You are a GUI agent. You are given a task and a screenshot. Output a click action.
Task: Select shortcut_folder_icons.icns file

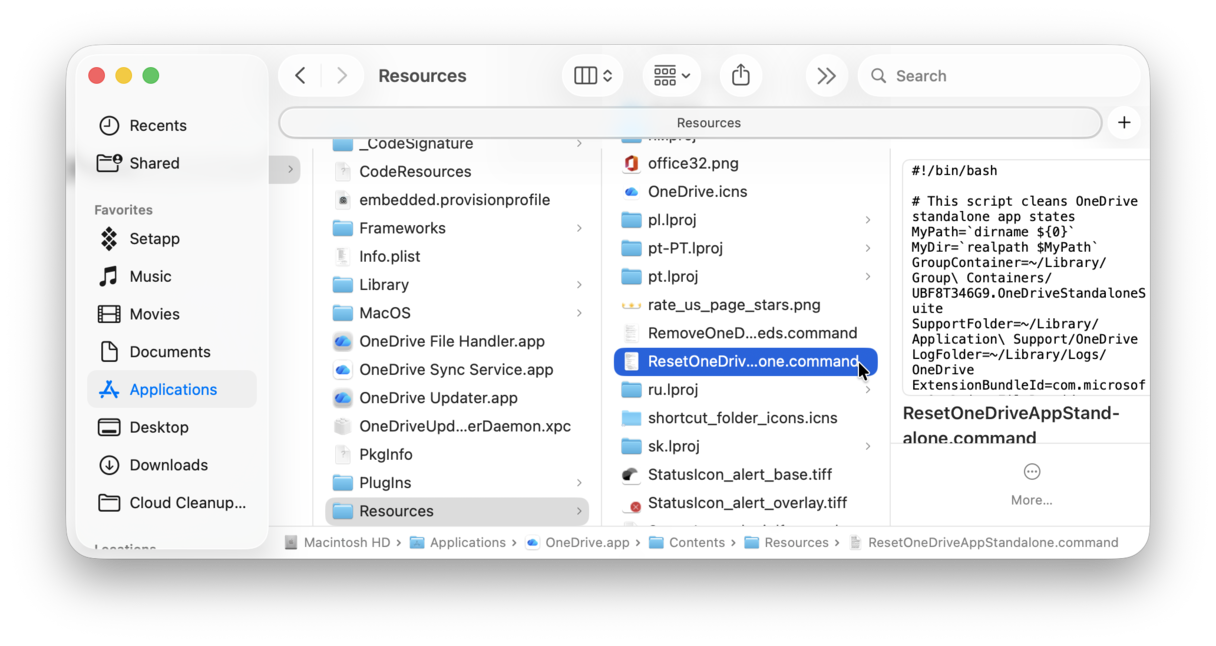click(746, 418)
